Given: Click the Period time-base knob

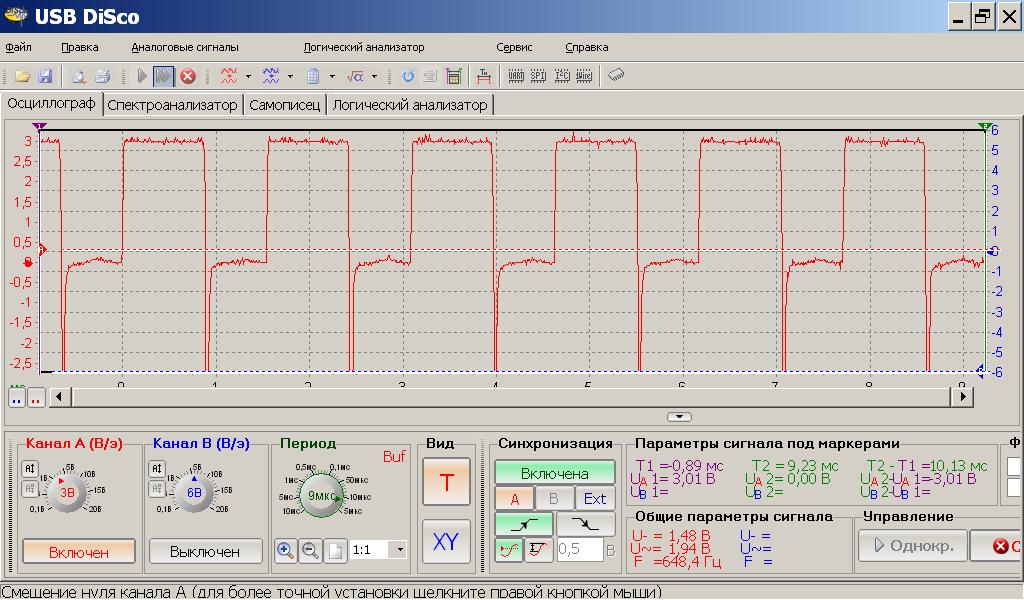Looking at the screenshot, I should 320,496.
